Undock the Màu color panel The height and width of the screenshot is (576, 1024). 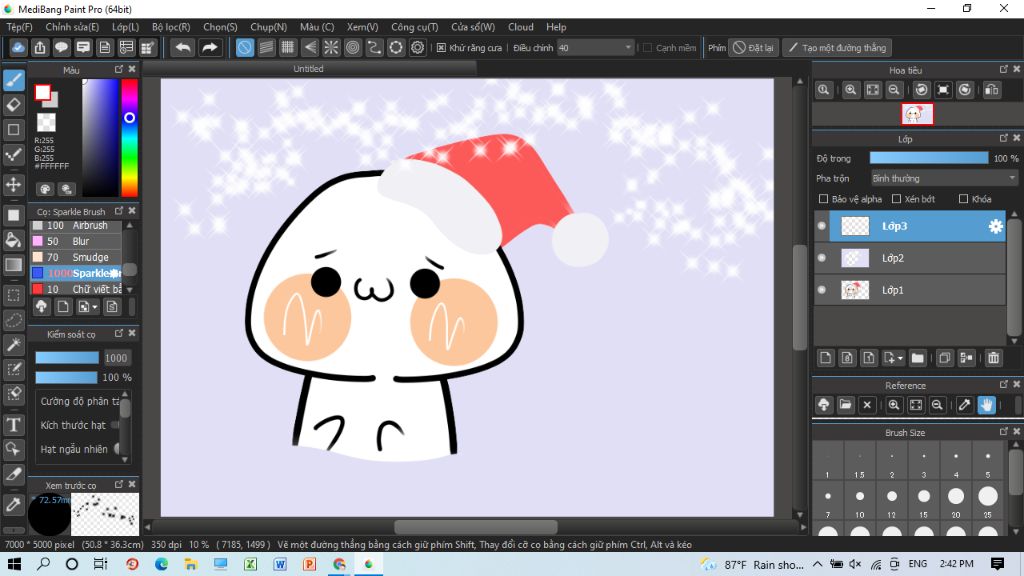click(x=119, y=69)
